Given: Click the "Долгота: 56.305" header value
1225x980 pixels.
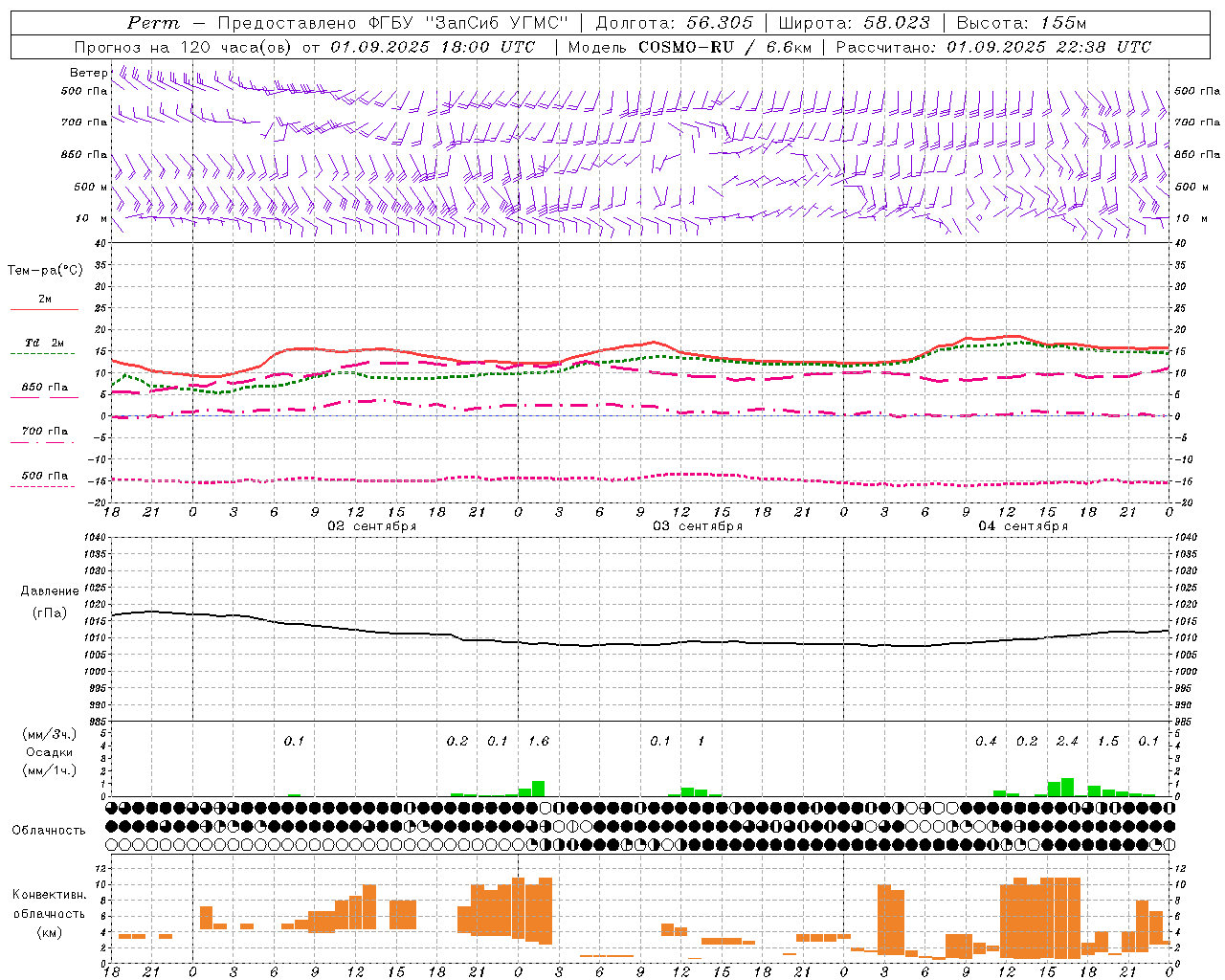Looking at the screenshot, I should click(674, 23).
